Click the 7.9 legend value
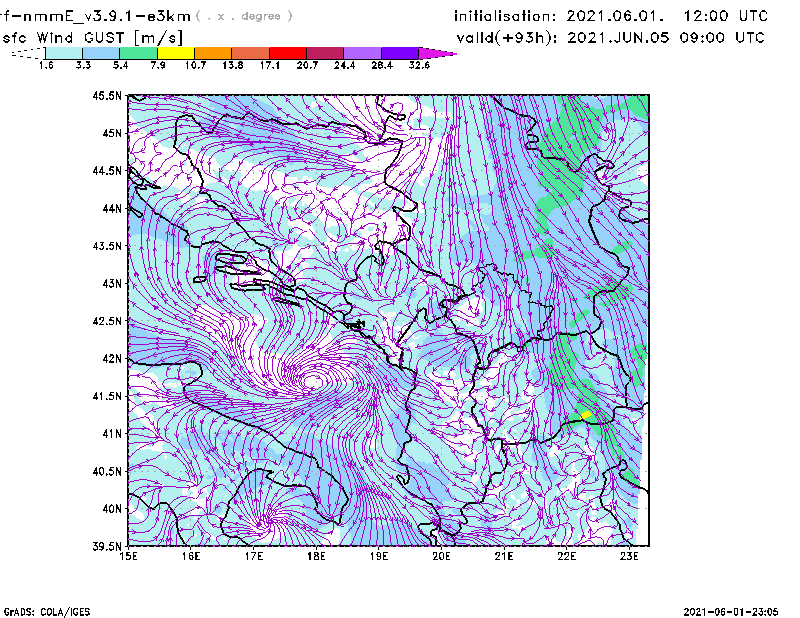The height and width of the screenshot is (618, 800). tap(158, 65)
